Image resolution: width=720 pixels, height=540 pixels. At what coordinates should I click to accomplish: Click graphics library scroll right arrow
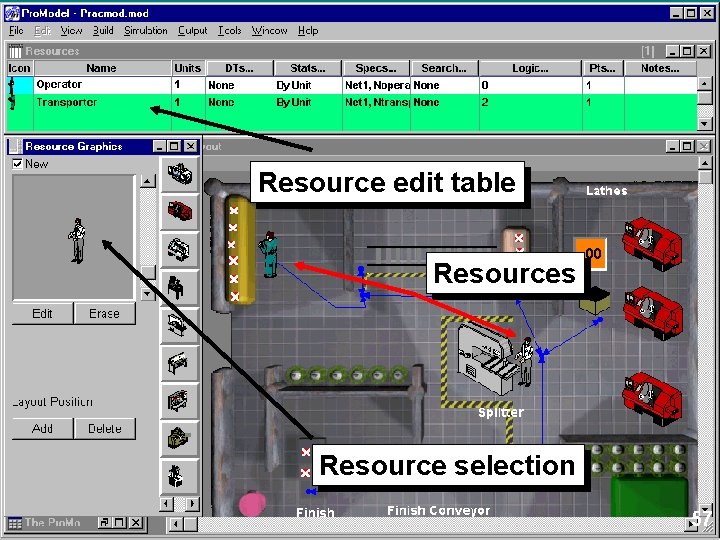[193, 504]
